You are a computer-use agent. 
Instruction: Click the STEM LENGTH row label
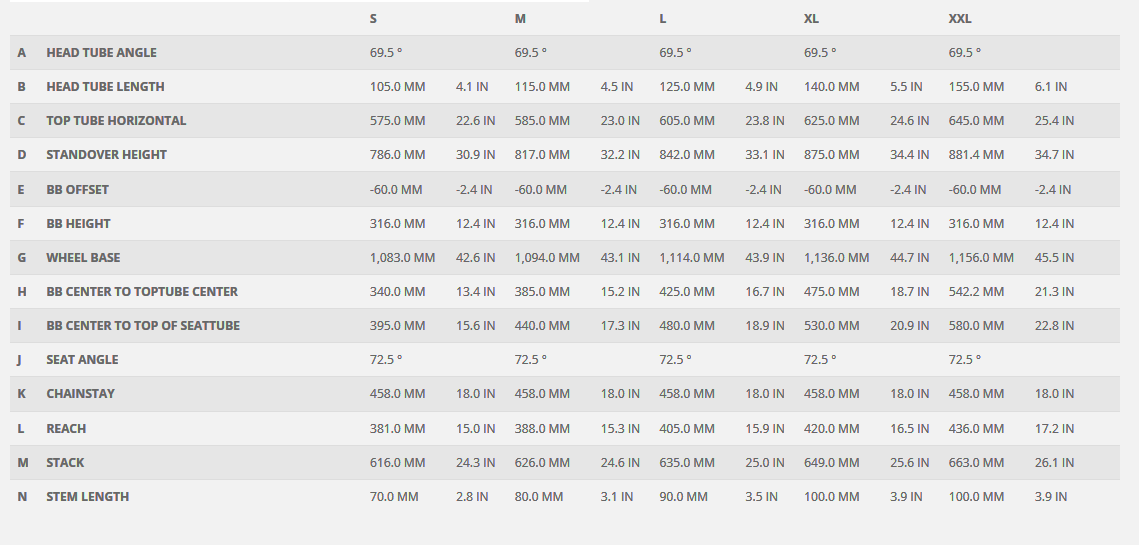(x=87, y=497)
